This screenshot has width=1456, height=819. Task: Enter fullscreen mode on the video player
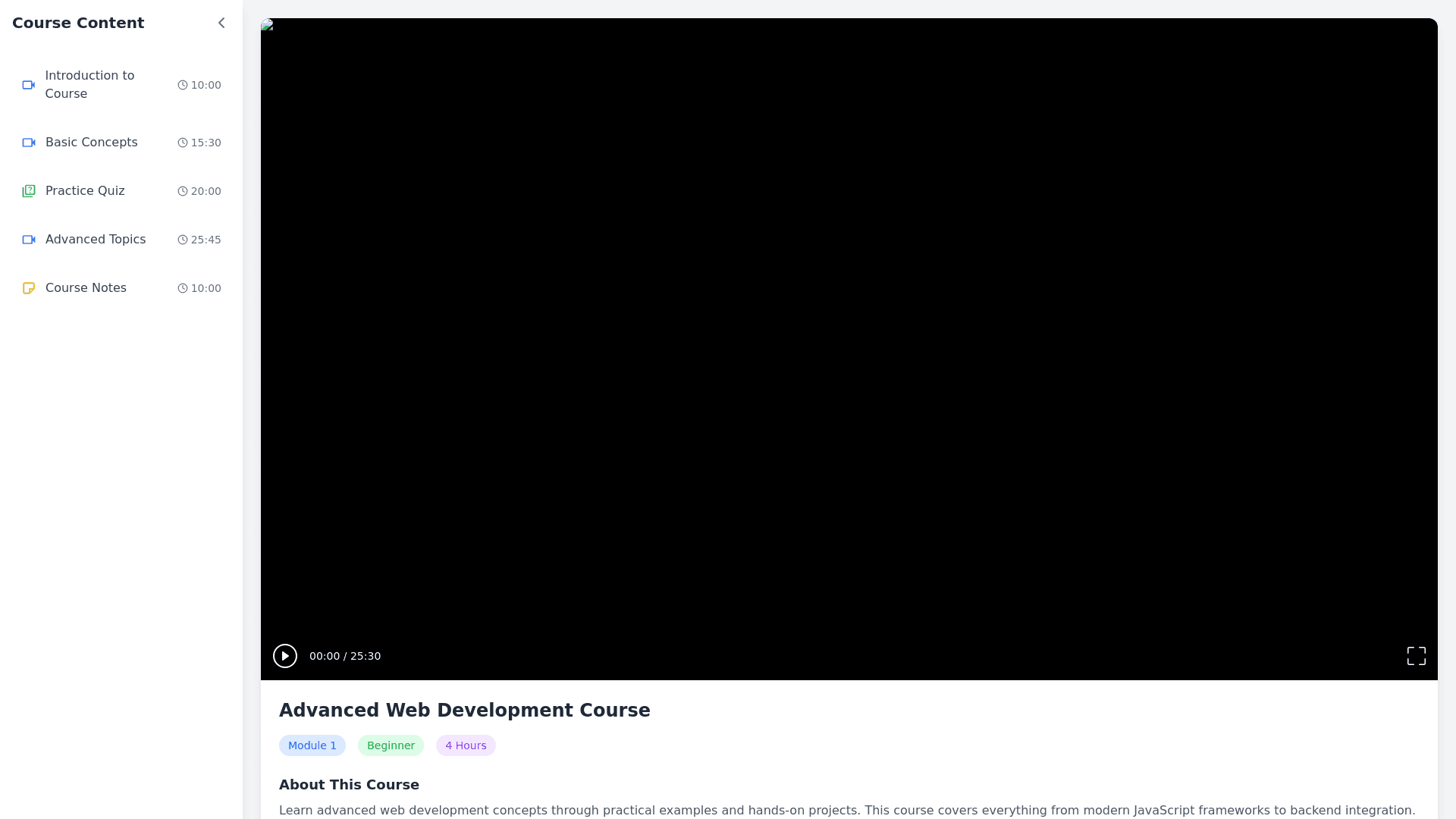[1416, 656]
